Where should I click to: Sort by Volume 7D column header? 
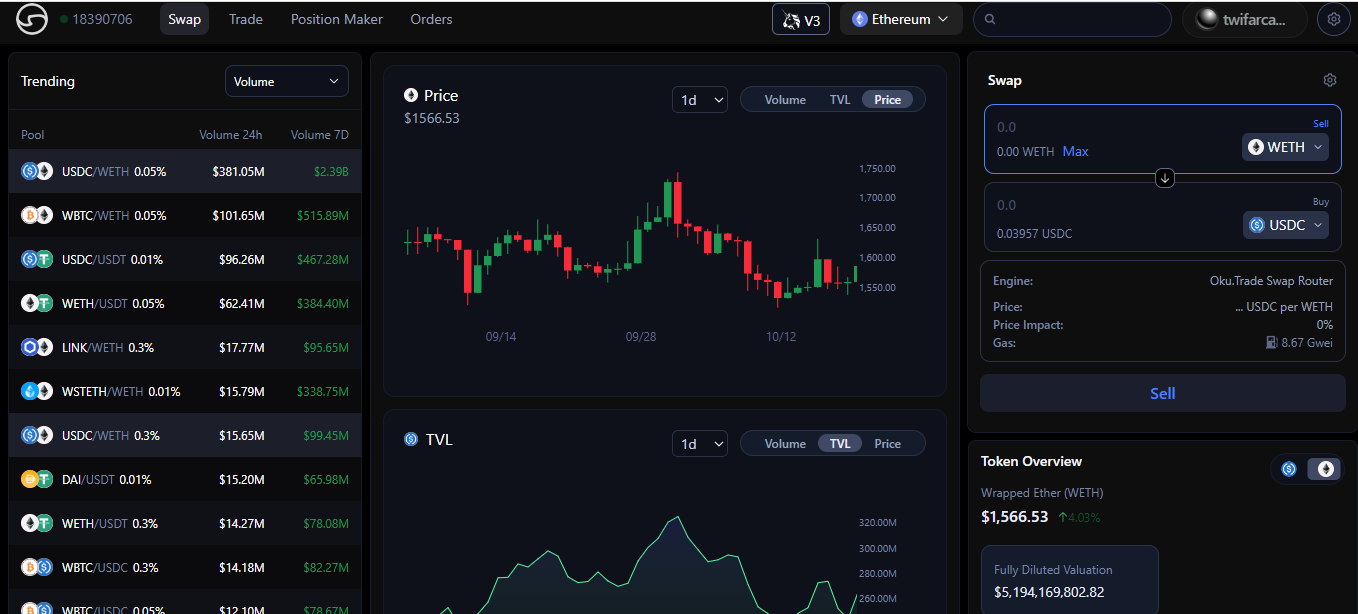pos(320,134)
